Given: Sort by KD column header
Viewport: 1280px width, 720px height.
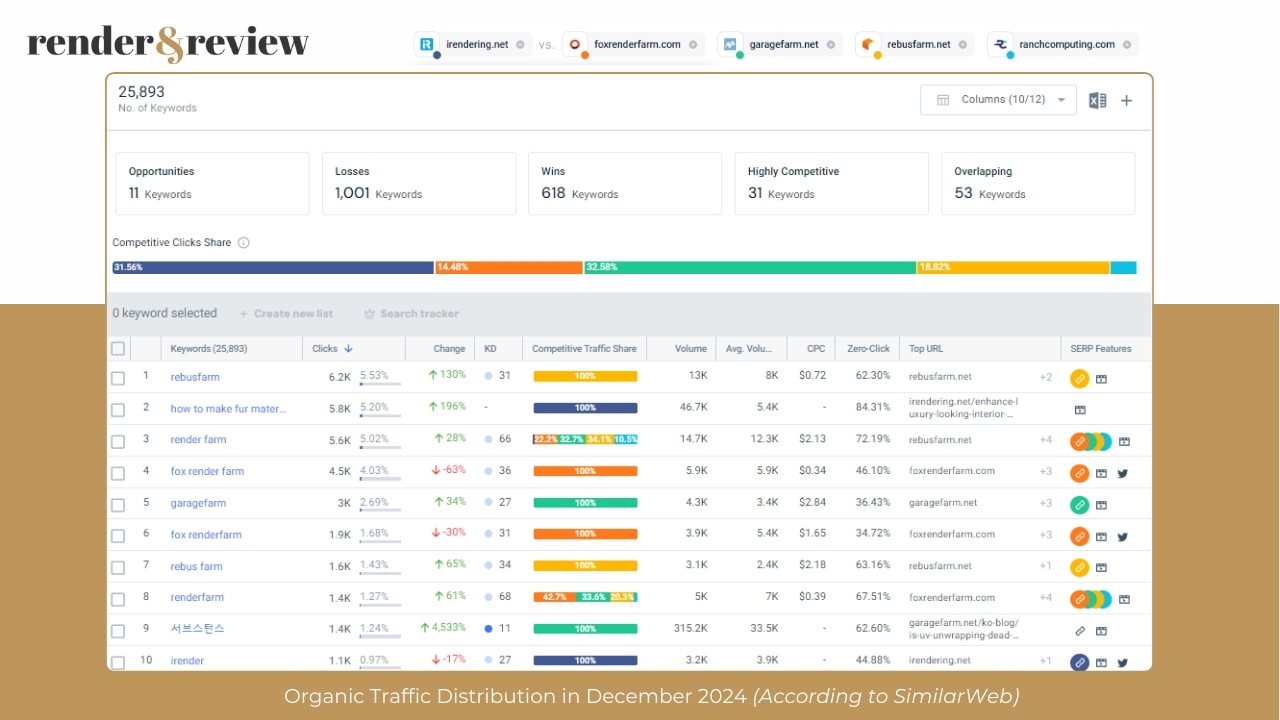Looking at the screenshot, I should tap(490, 348).
